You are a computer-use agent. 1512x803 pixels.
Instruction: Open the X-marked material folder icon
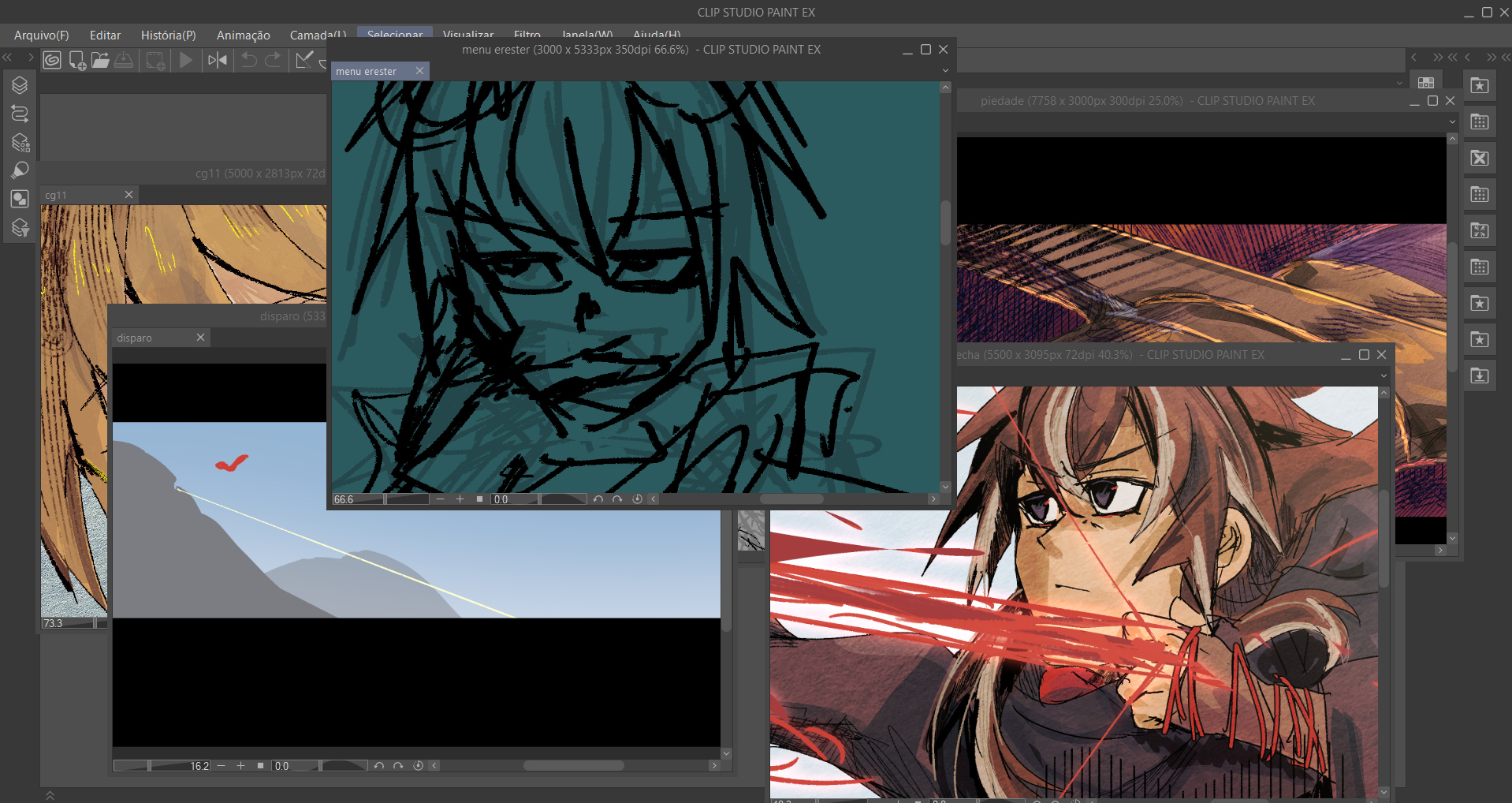(x=1480, y=158)
